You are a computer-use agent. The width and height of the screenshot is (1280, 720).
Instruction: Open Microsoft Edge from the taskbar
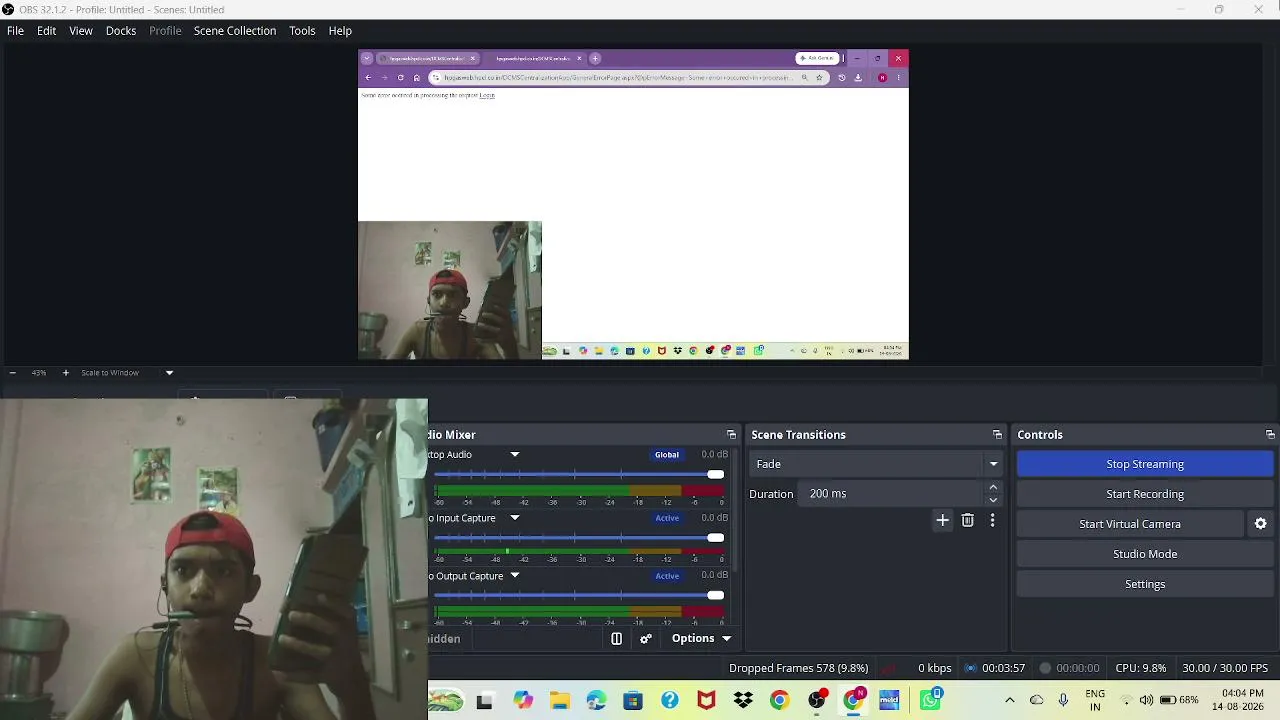click(596, 701)
